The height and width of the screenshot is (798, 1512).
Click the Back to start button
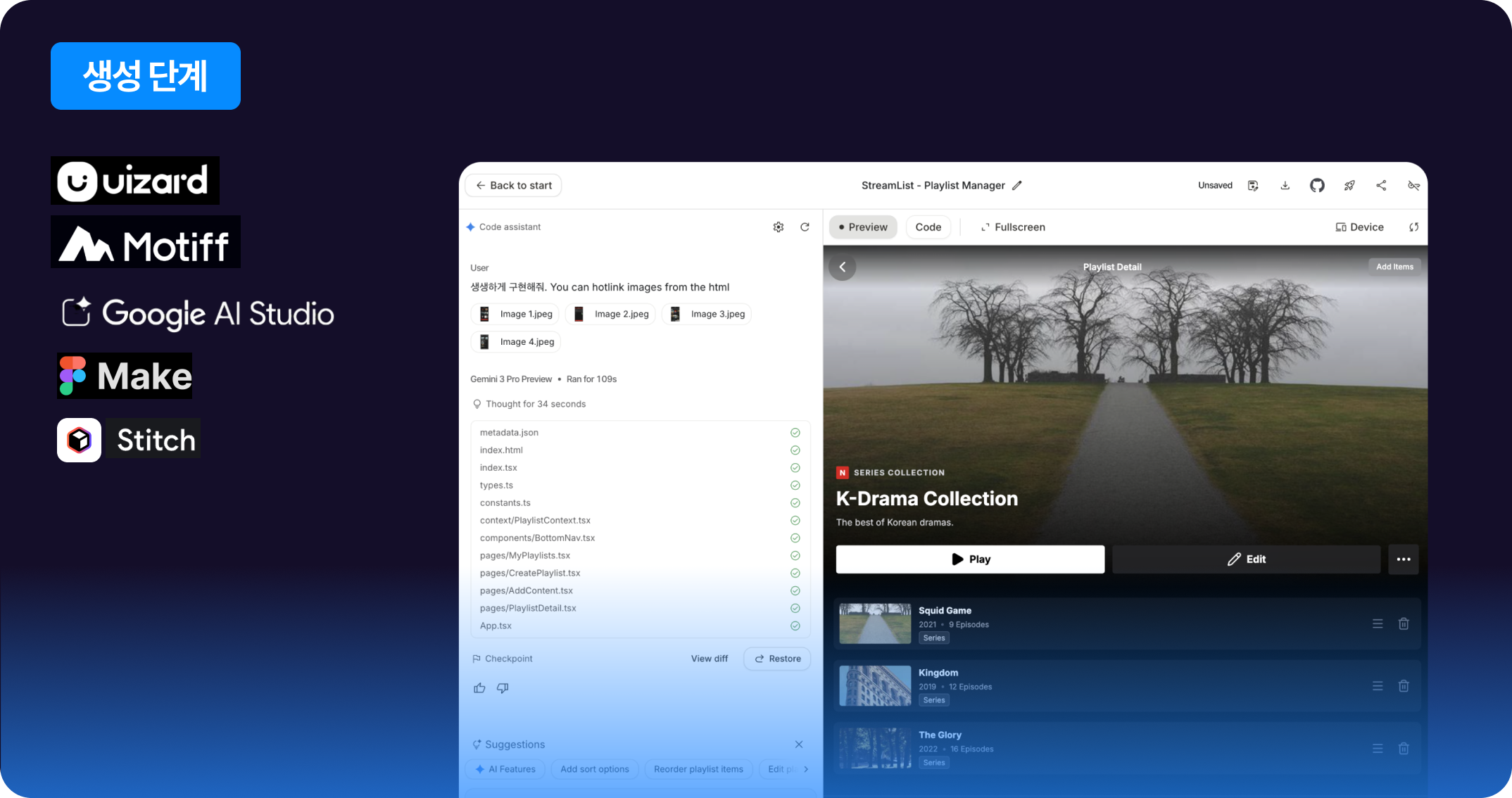coord(513,186)
